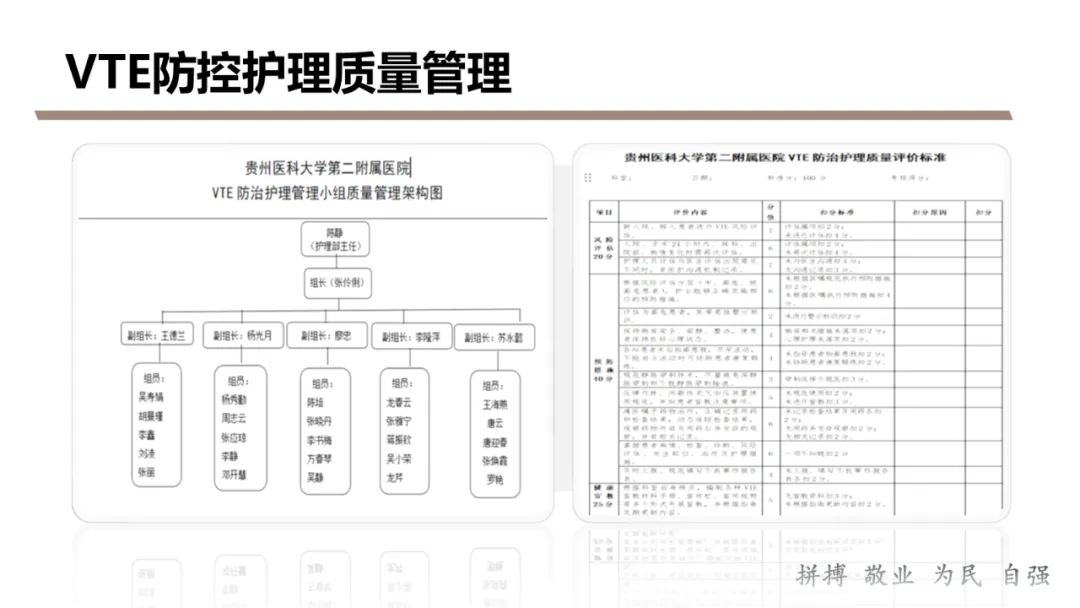The width and height of the screenshot is (1080, 608).
Task: Click member name 张丽
Action: pyautogui.click(x=146, y=472)
